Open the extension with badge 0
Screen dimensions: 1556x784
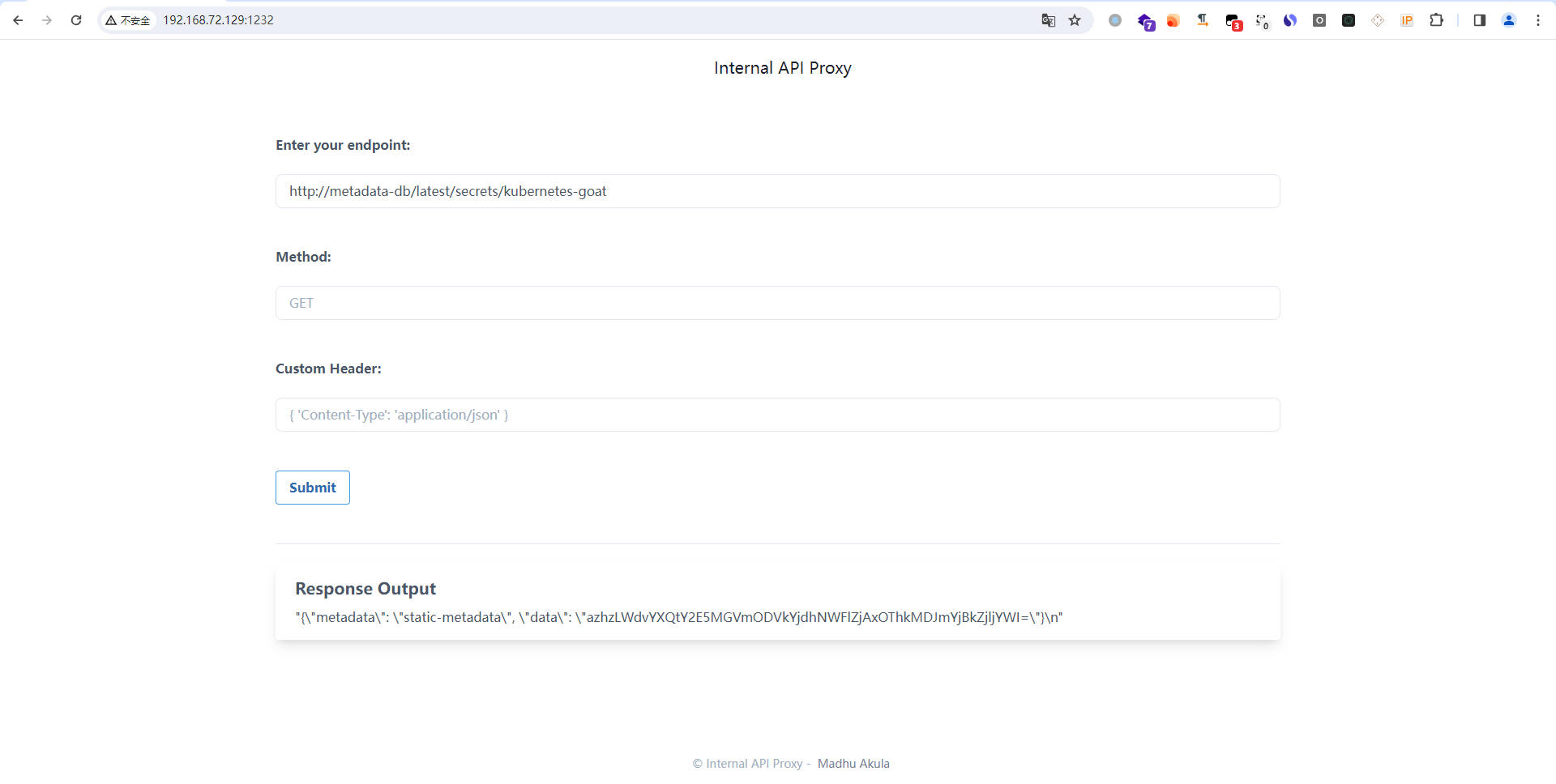point(1262,21)
